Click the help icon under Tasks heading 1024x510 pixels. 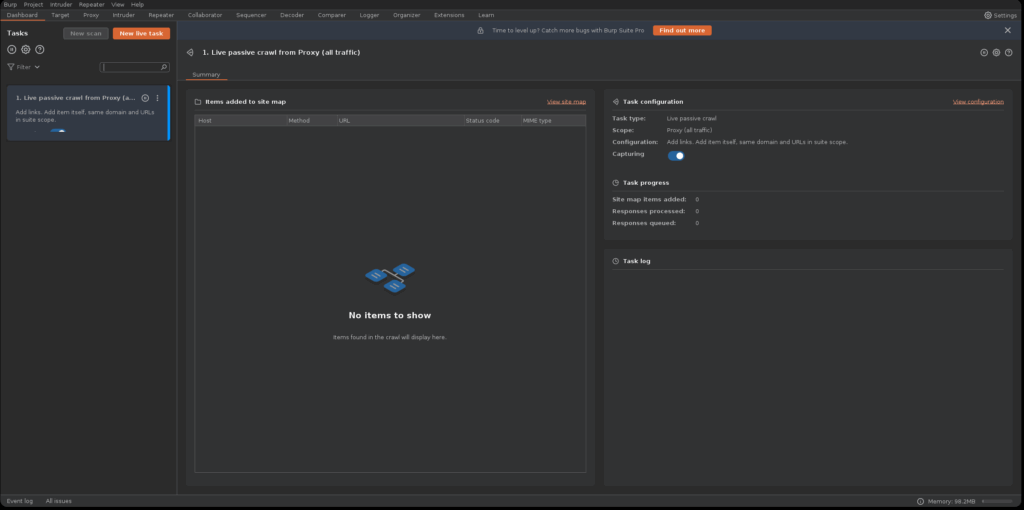click(x=39, y=49)
